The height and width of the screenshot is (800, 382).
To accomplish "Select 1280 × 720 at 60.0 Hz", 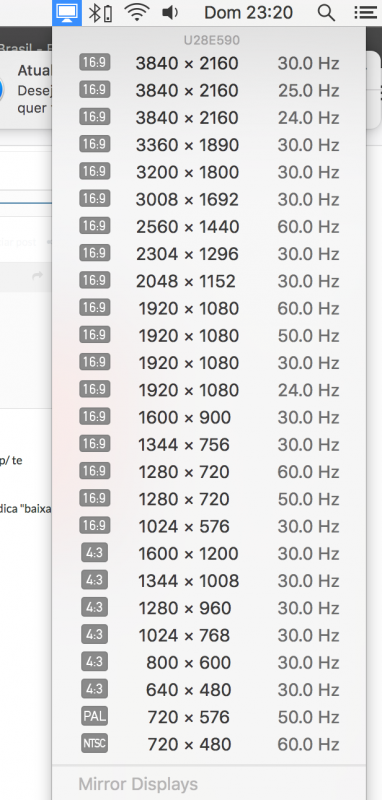I will point(209,472).
